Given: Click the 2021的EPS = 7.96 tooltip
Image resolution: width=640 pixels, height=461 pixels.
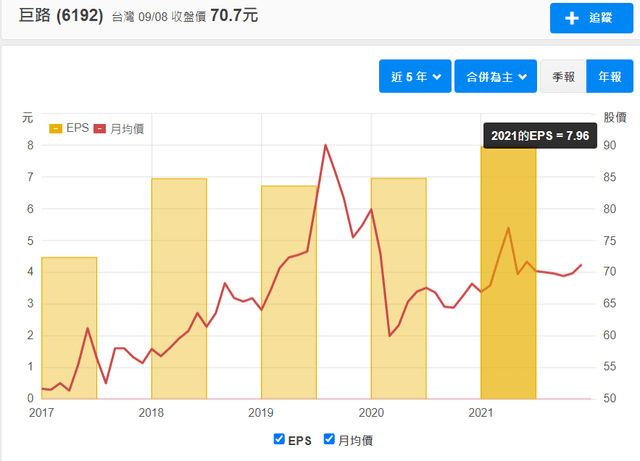Looking at the screenshot, I should [x=540, y=136].
